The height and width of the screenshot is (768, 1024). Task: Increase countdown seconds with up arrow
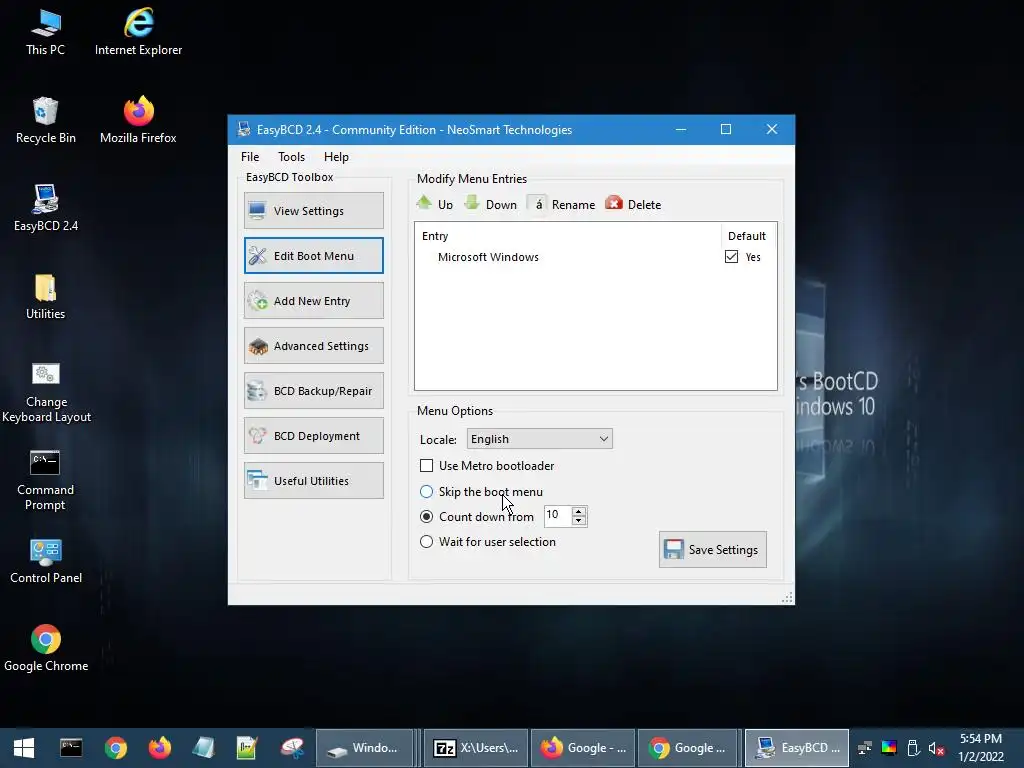pos(579,511)
